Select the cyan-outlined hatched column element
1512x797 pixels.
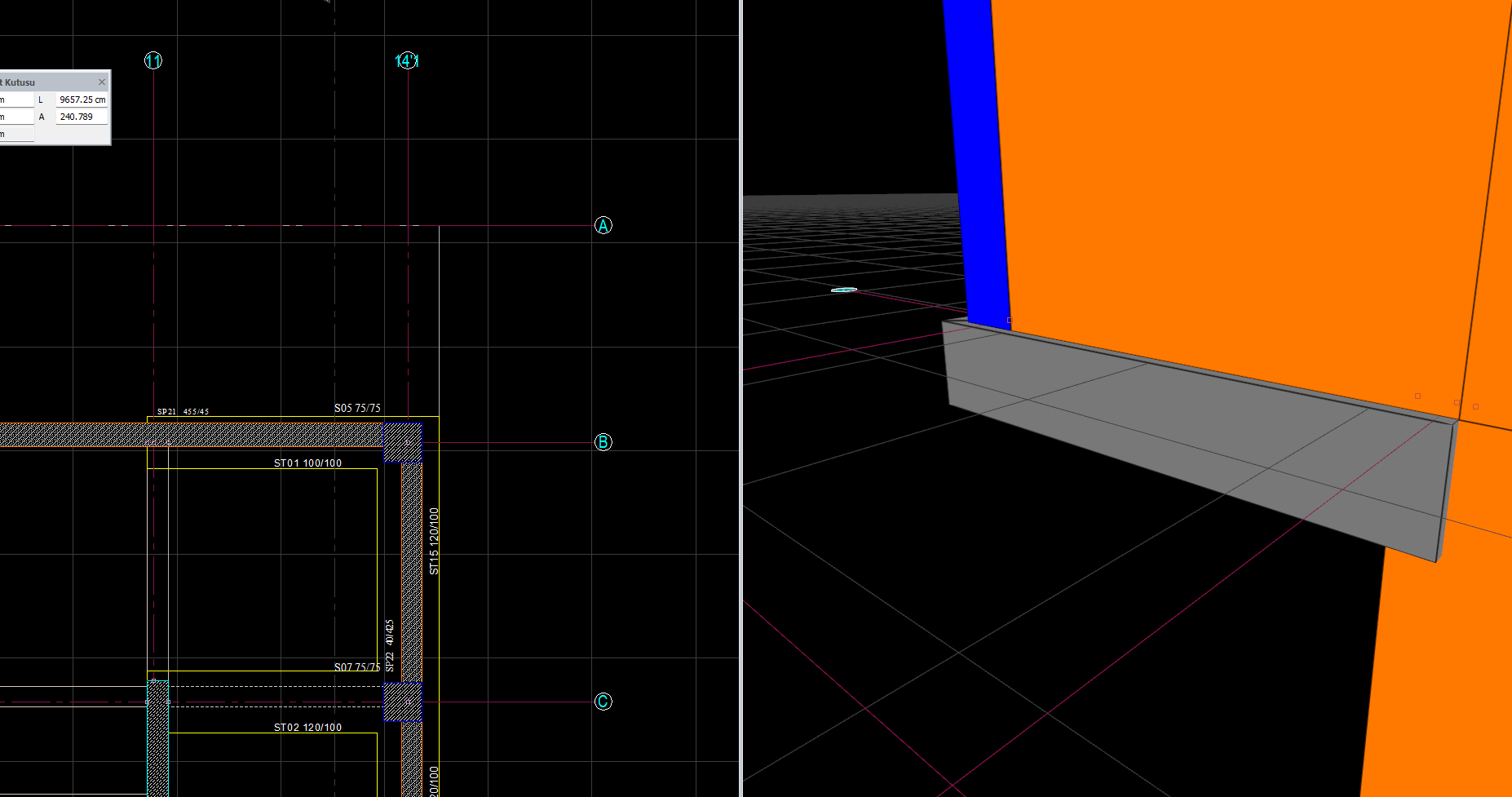click(x=157, y=742)
